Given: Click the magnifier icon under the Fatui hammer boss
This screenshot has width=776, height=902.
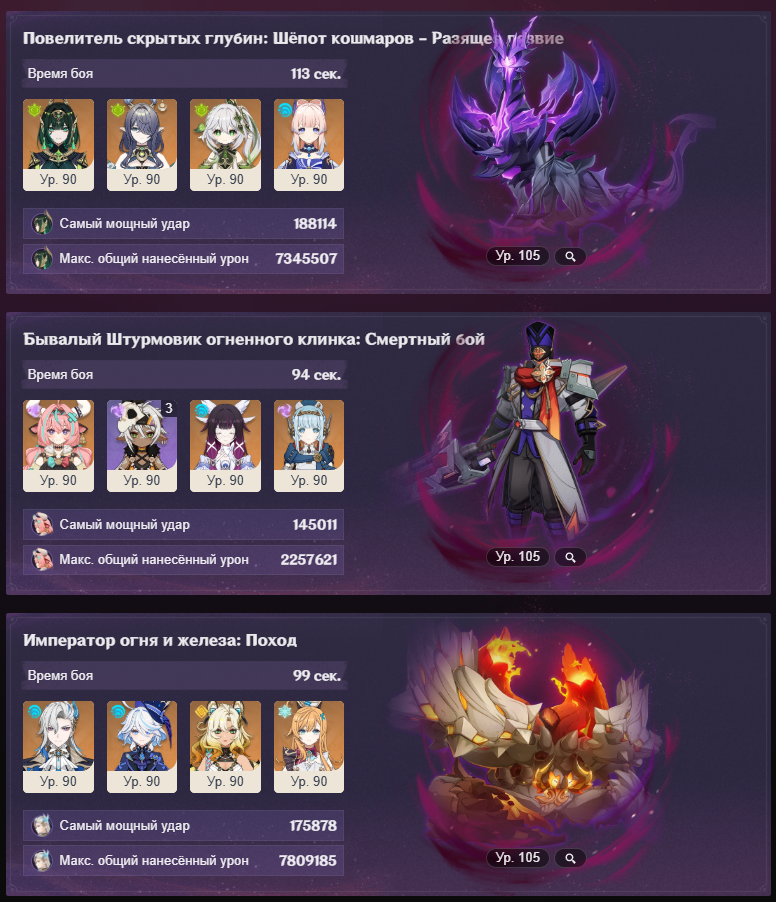Looking at the screenshot, I should pos(570,557).
